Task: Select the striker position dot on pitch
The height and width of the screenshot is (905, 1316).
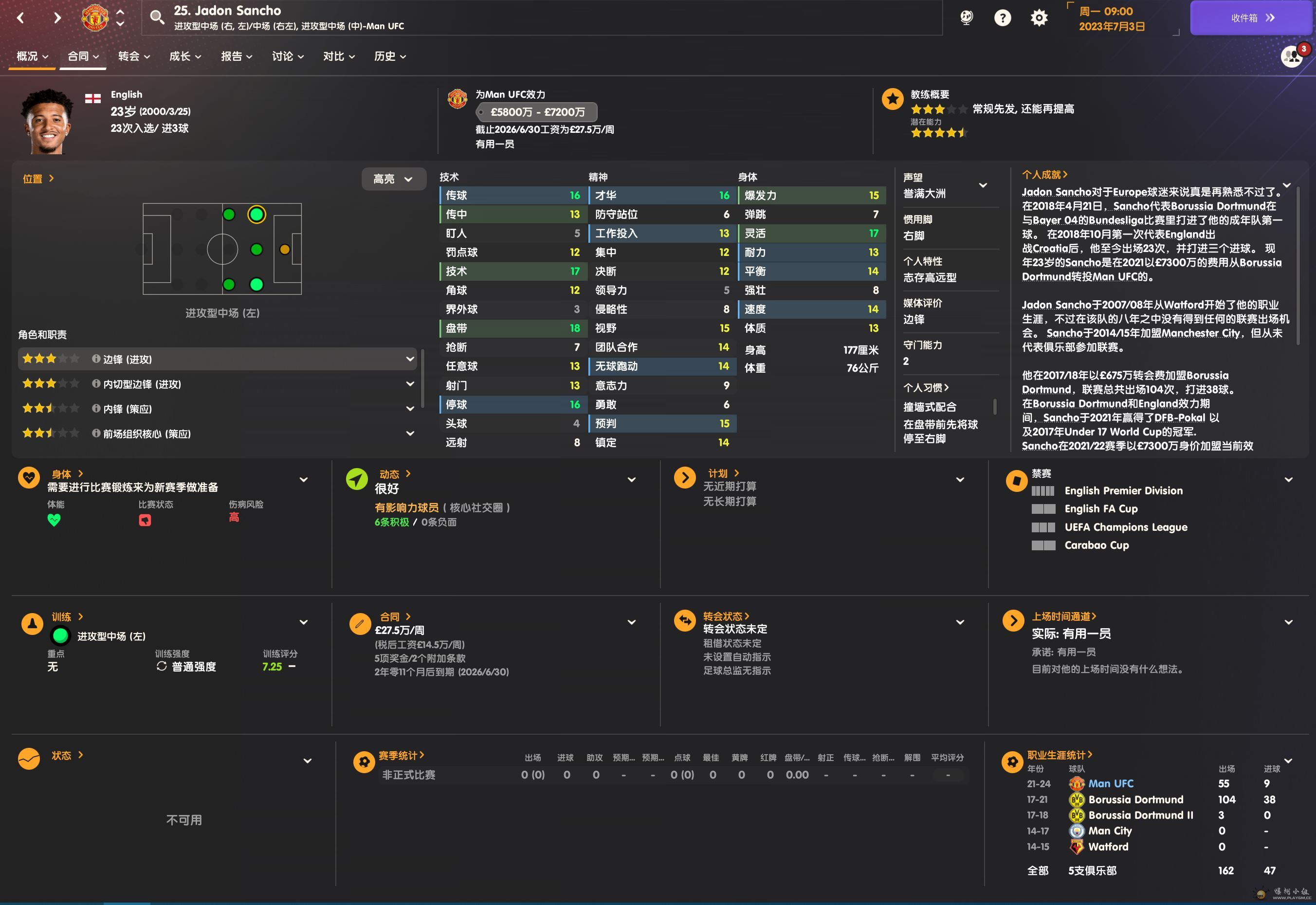Action: click(x=285, y=250)
